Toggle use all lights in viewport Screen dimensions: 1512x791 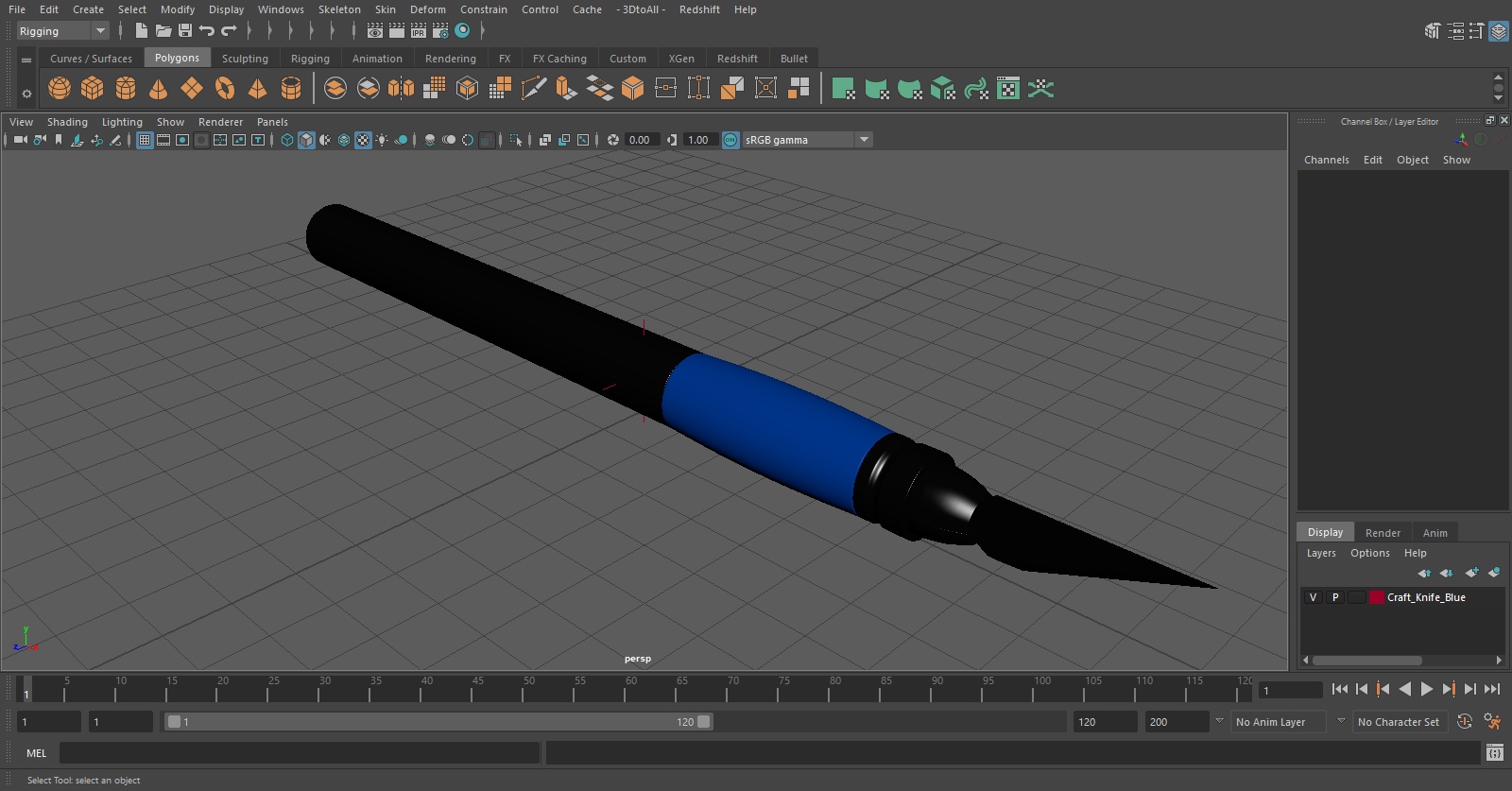tap(382, 140)
